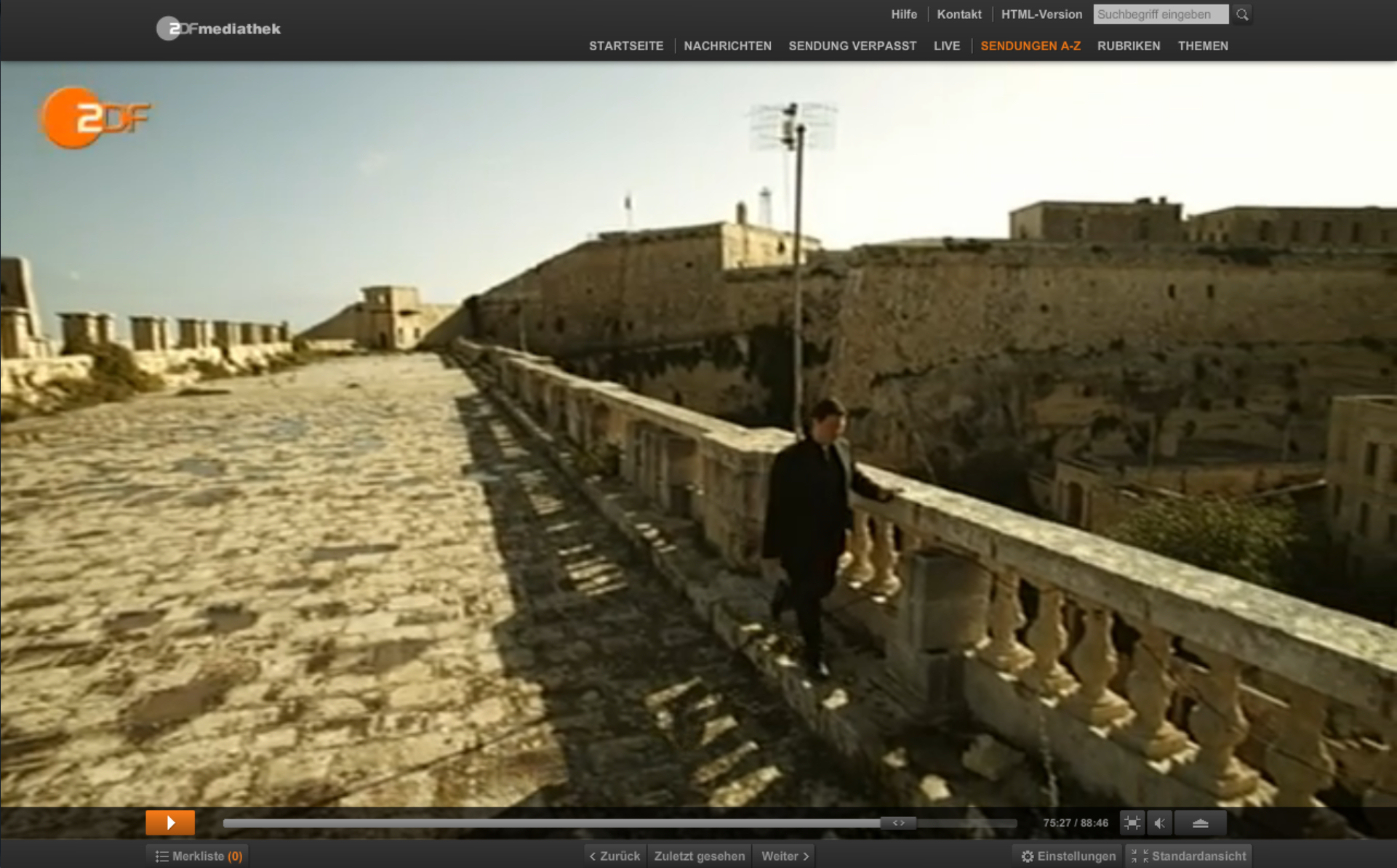The width and height of the screenshot is (1397, 868).
Task: Click the fullscreen icon in player bar
Action: [x=1132, y=823]
